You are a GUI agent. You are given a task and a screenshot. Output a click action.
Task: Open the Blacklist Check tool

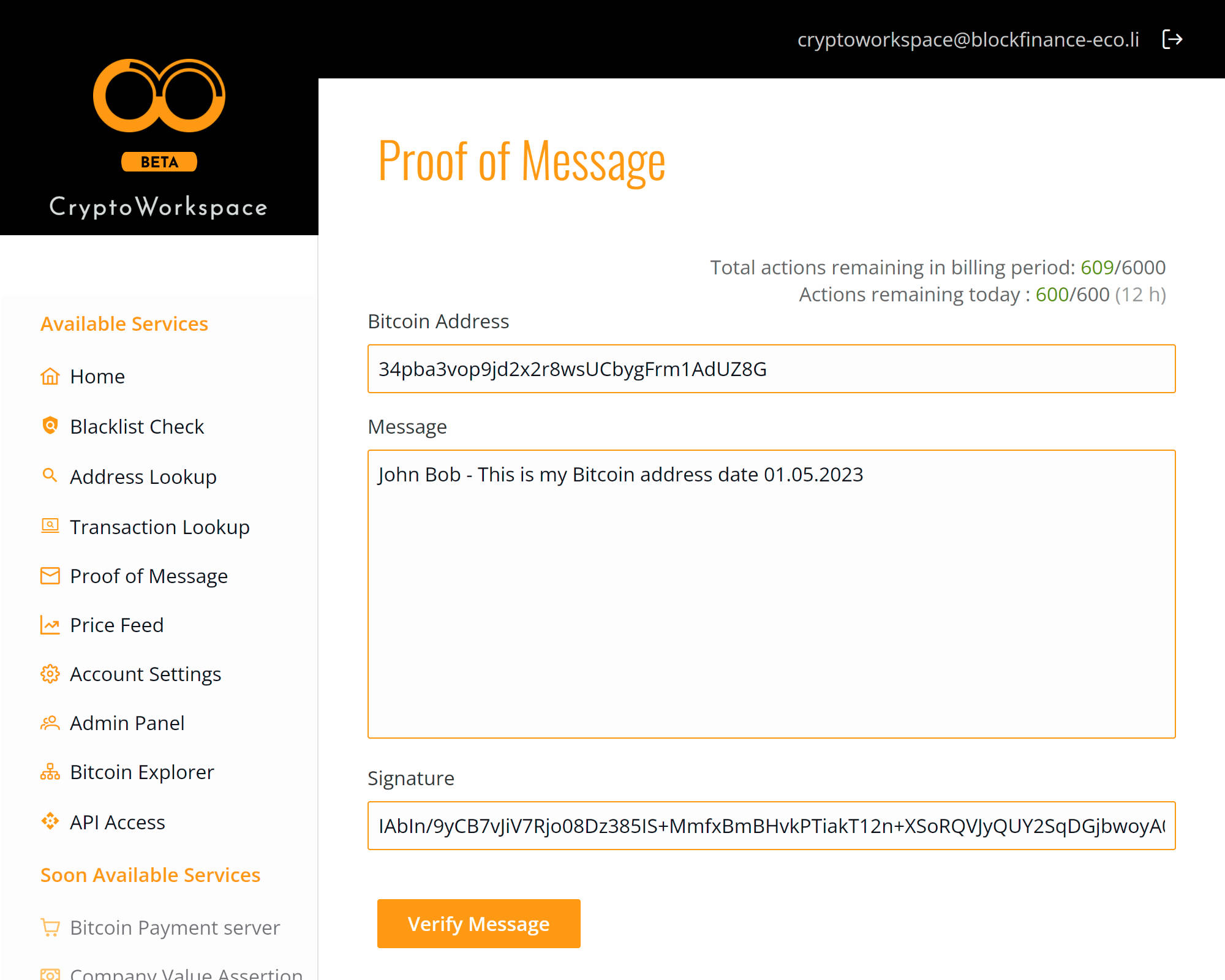click(136, 425)
